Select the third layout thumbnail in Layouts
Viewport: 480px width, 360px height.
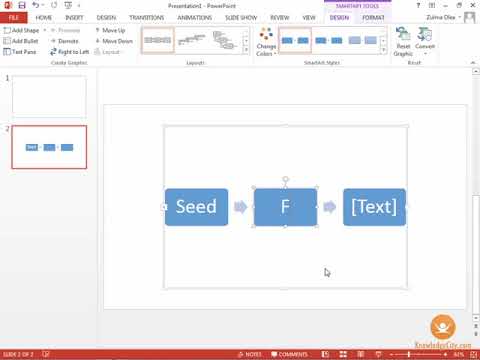pyautogui.click(x=225, y=40)
